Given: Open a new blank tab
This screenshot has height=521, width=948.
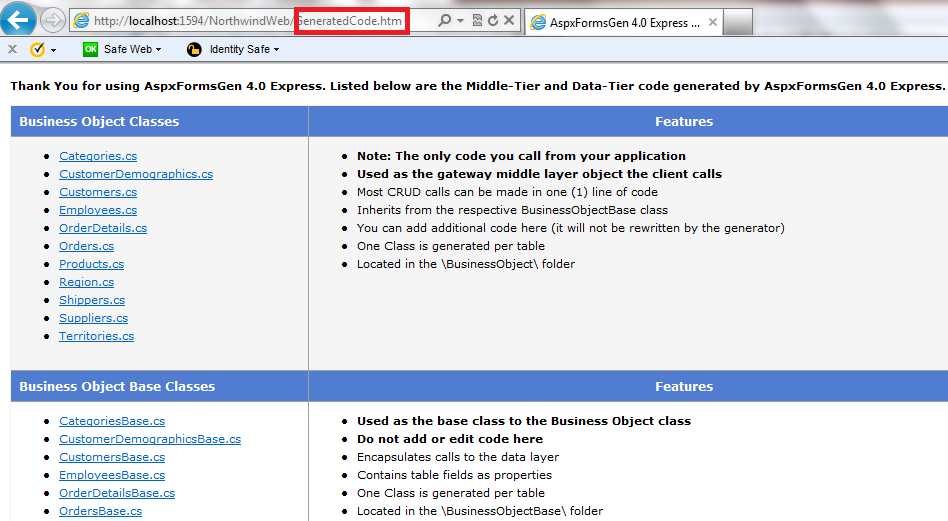Looking at the screenshot, I should tap(738, 23).
